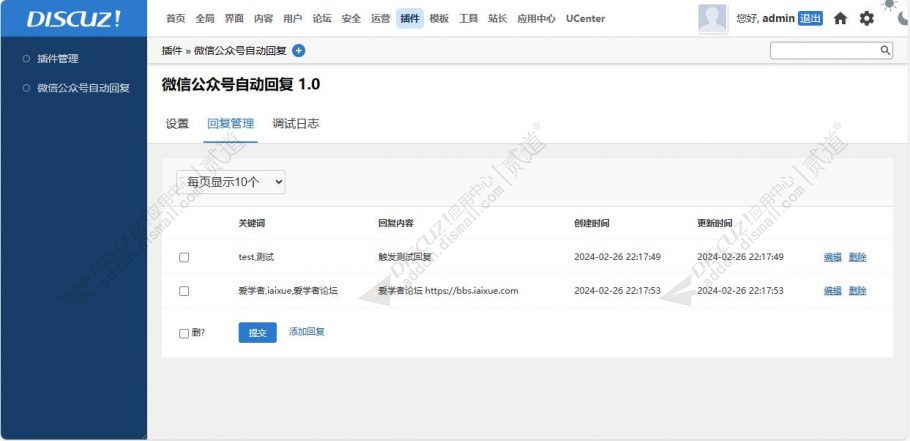The height and width of the screenshot is (441, 910).
Task: Open the 应用中心 menu
Action: (x=536, y=19)
